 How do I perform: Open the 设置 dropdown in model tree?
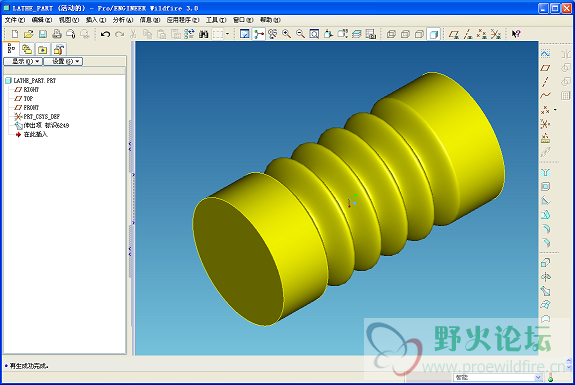pyautogui.click(x=63, y=61)
